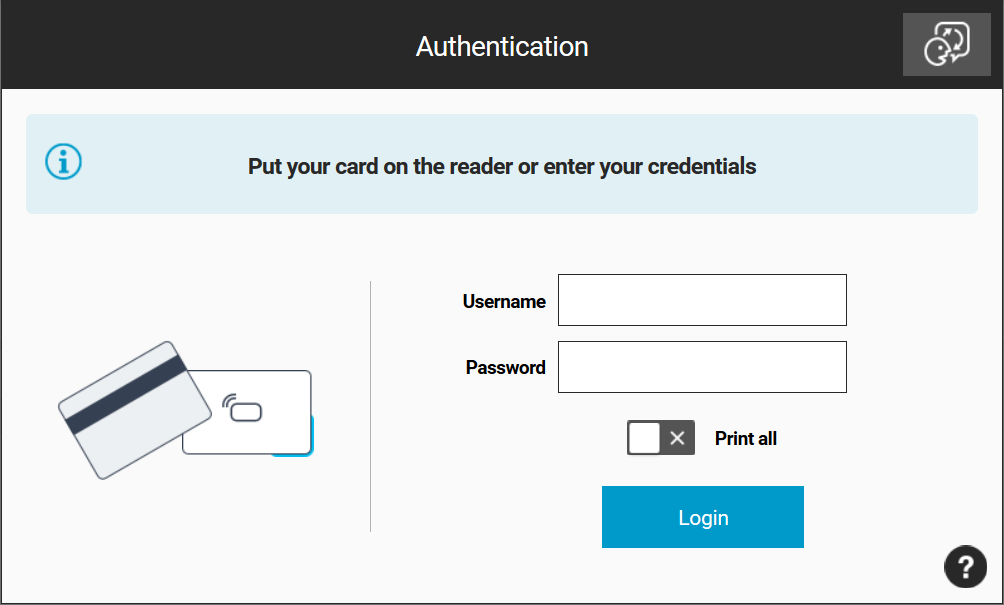
Task: Click the Print all label
Action: 746,439
